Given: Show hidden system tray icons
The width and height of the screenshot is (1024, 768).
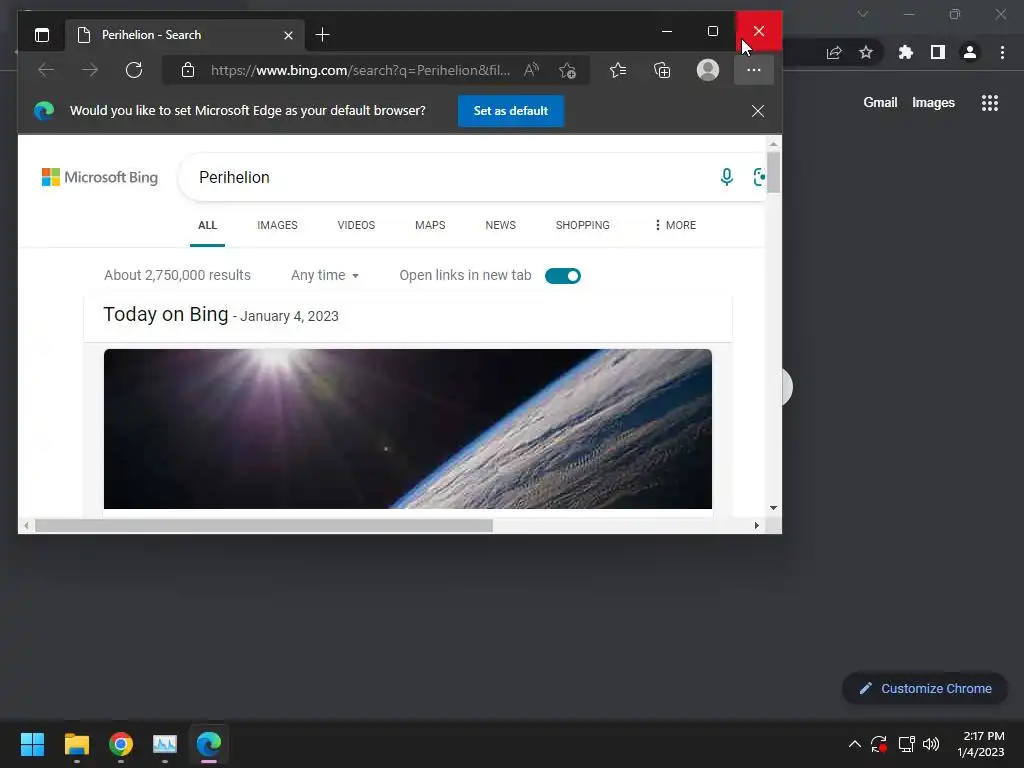Looking at the screenshot, I should tap(854, 744).
